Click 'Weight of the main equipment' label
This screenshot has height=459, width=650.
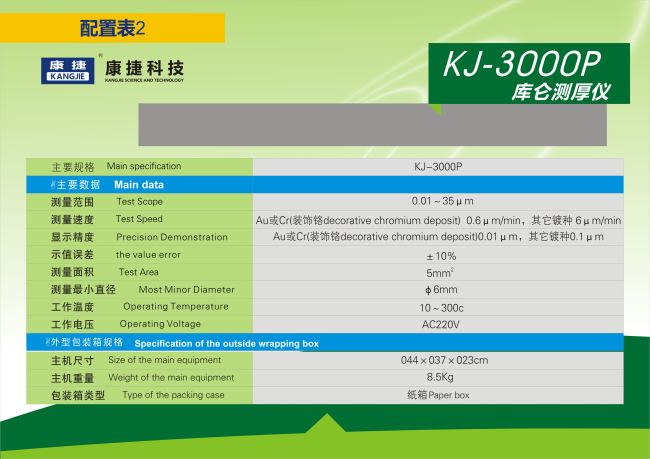coord(171,377)
